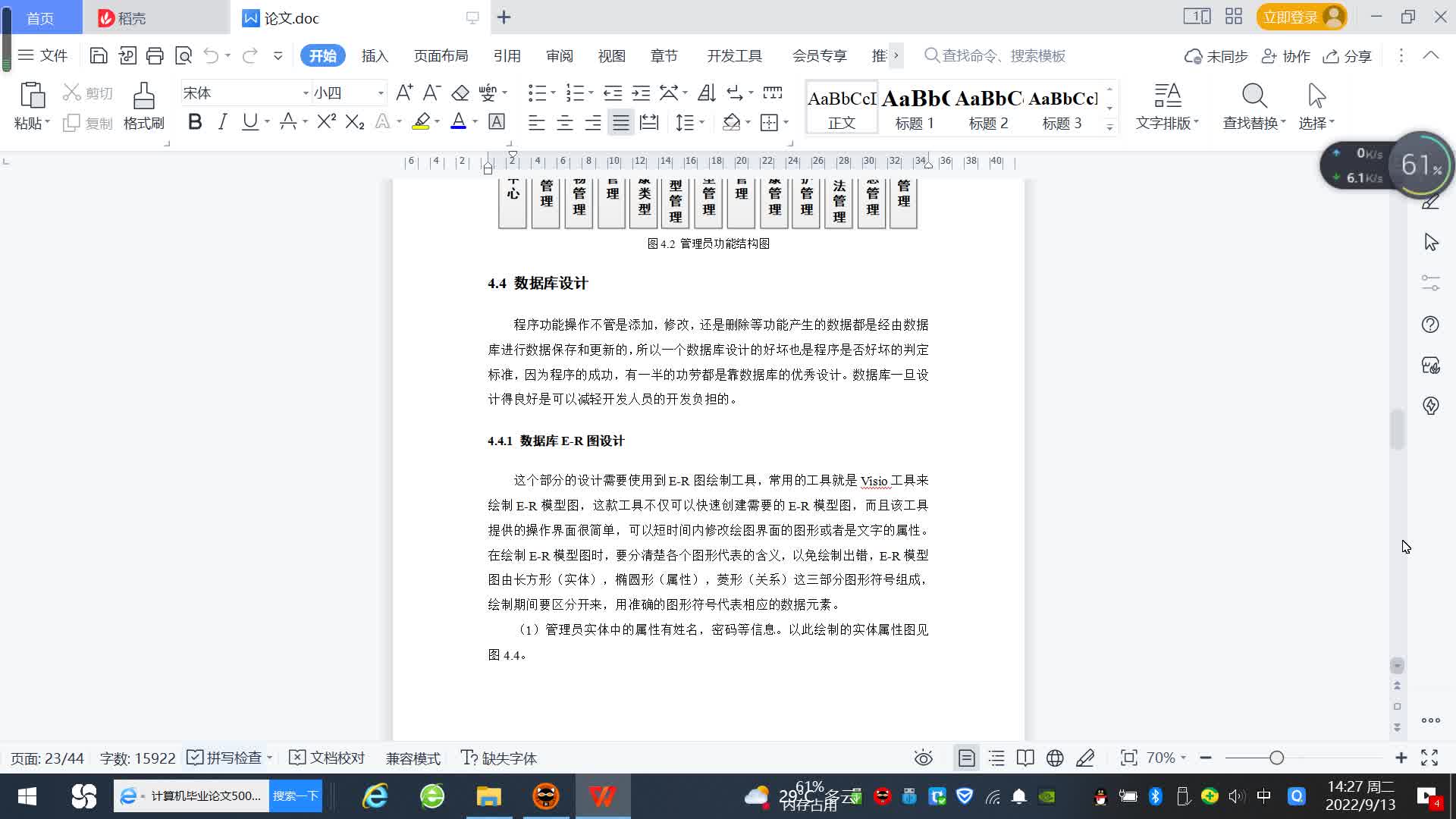The width and height of the screenshot is (1456, 819).
Task: Open new document tab plus button
Action: point(504,17)
